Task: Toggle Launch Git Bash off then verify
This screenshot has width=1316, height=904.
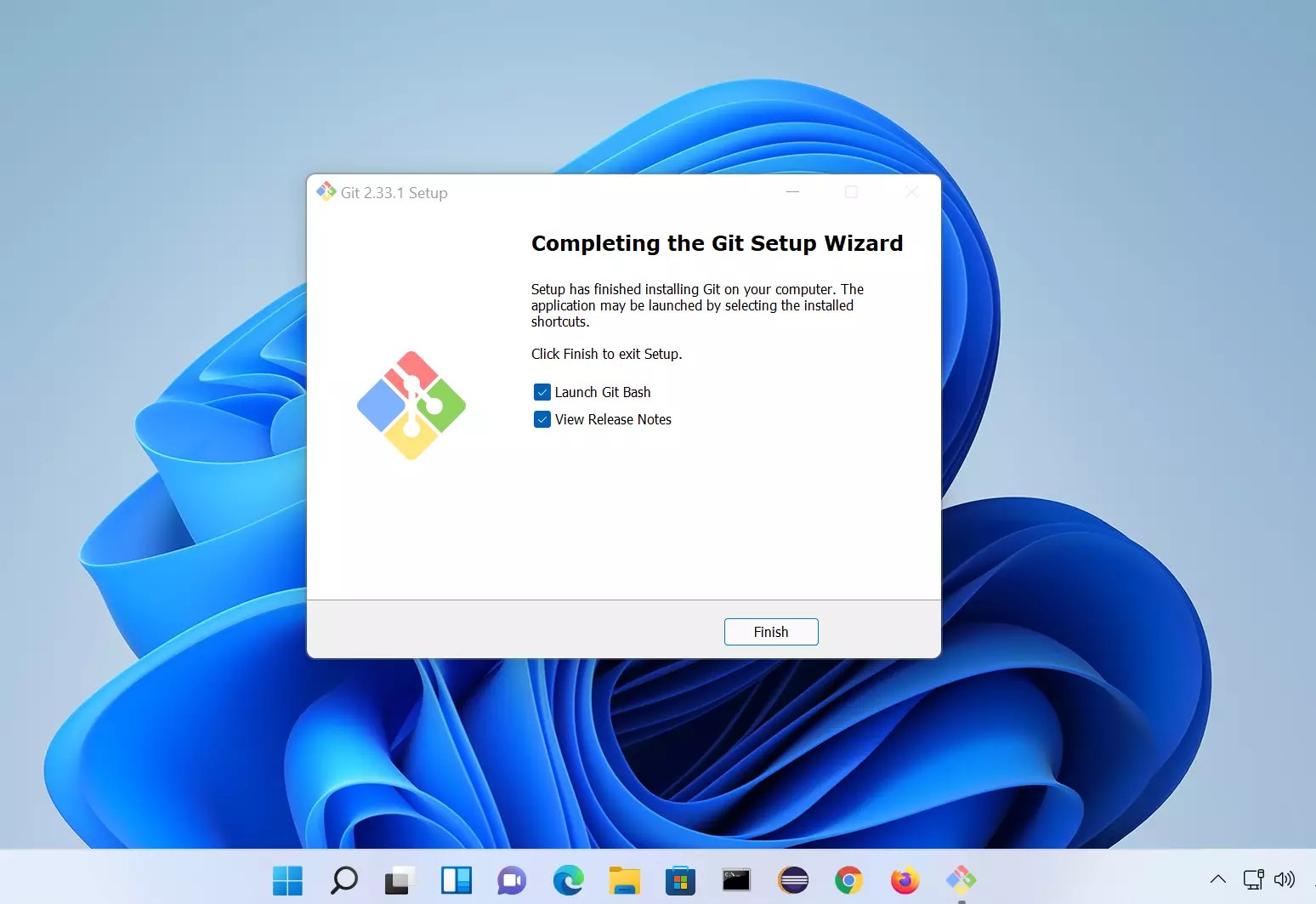Action: click(x=542, y=392)
